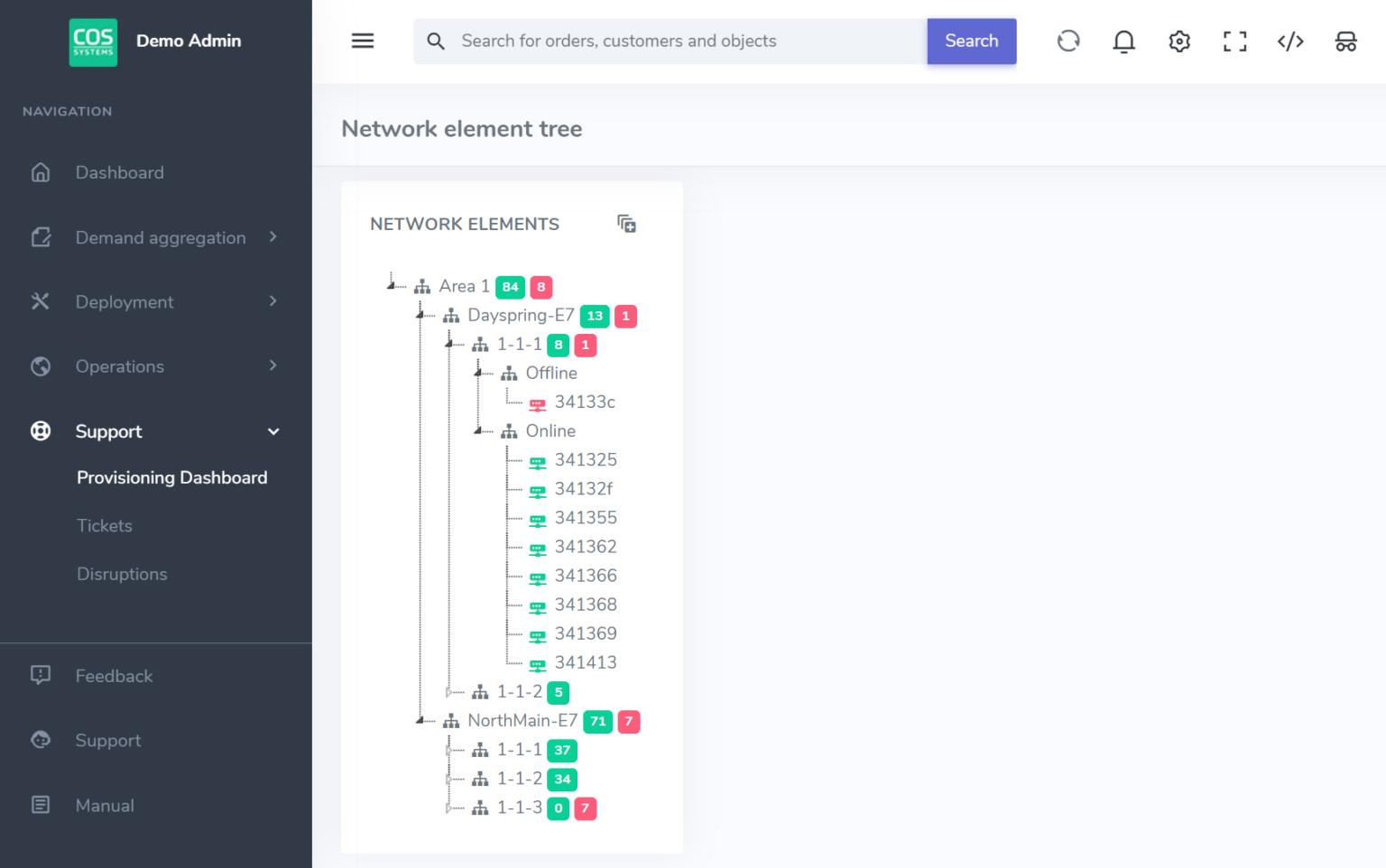
Task: Expand the 1-1-3 node under NorthMain-E7
Action: [449, 808]
